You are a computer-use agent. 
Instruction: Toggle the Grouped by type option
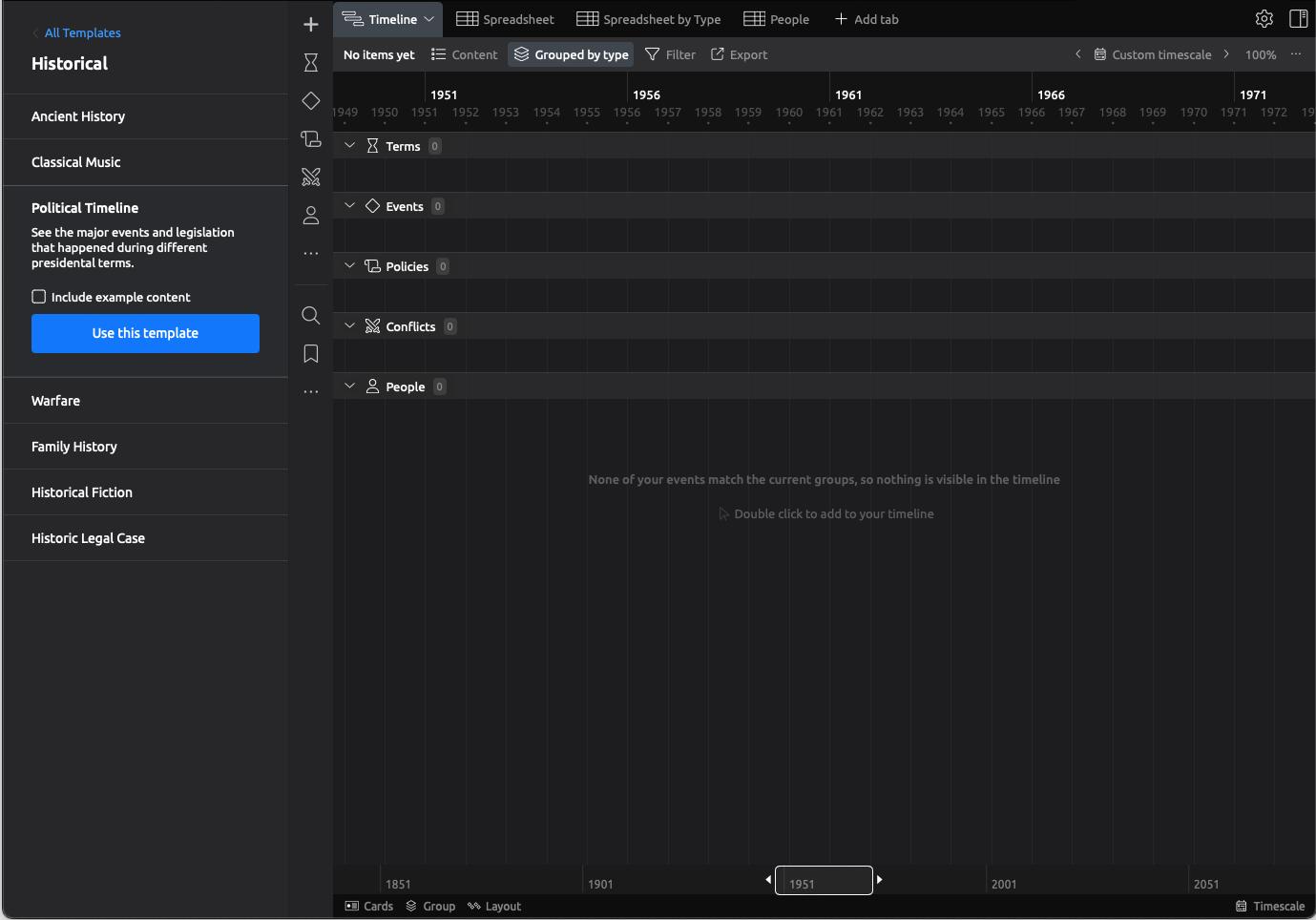click(571, 55)
